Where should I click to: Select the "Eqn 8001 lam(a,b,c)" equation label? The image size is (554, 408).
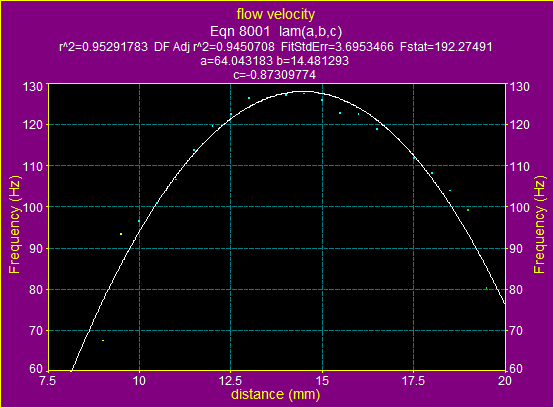276,31
